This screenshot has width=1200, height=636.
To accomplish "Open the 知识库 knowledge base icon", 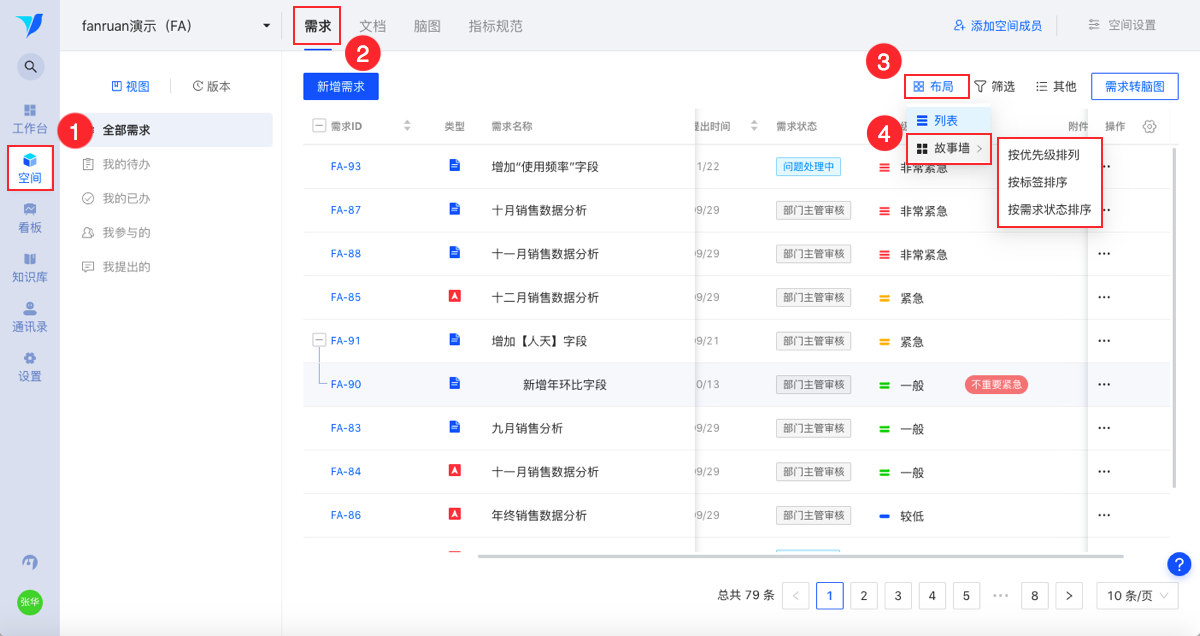I will pos(30,267).
